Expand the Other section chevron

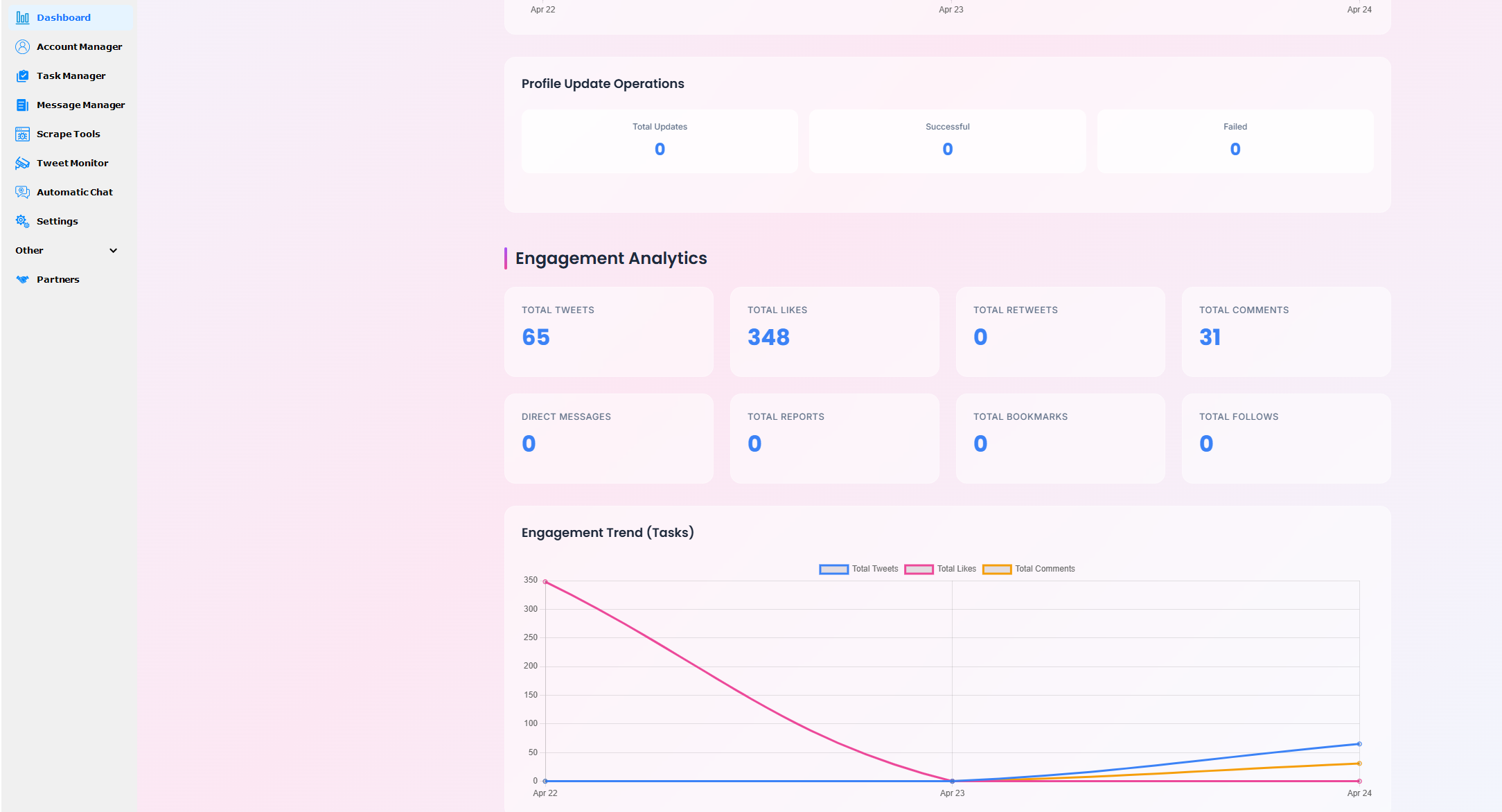pos(114,250)
